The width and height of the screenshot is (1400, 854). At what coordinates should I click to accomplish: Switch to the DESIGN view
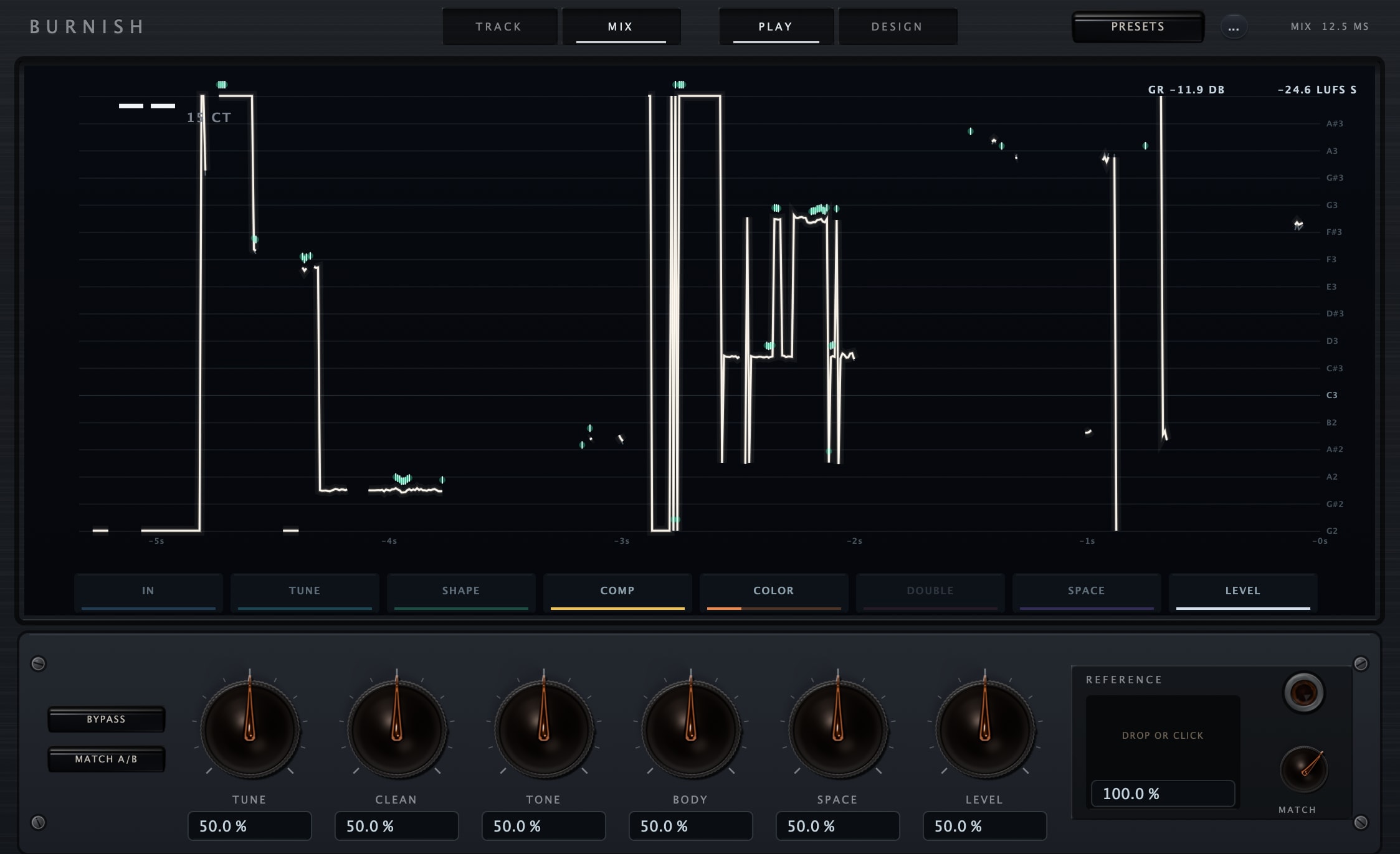click(897, 27)
